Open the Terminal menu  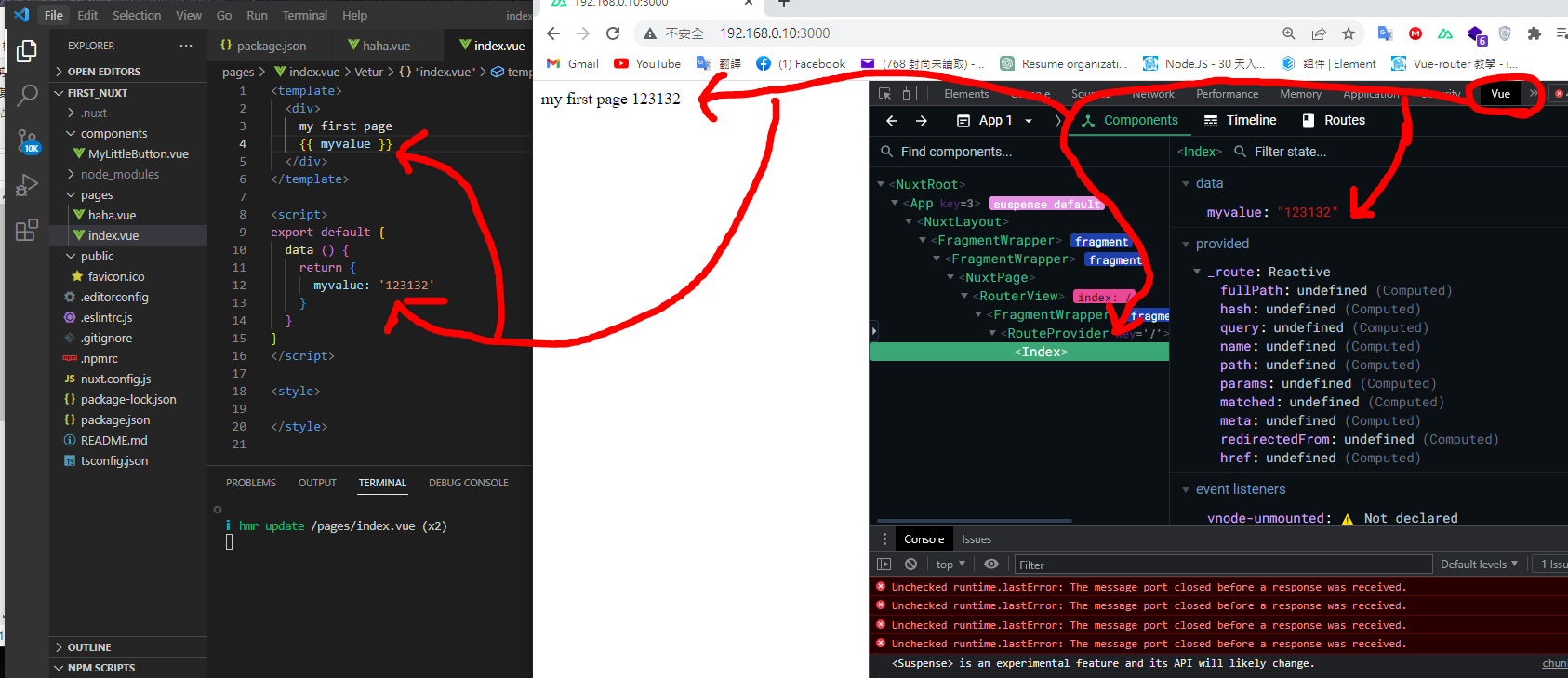pos(304,16)
